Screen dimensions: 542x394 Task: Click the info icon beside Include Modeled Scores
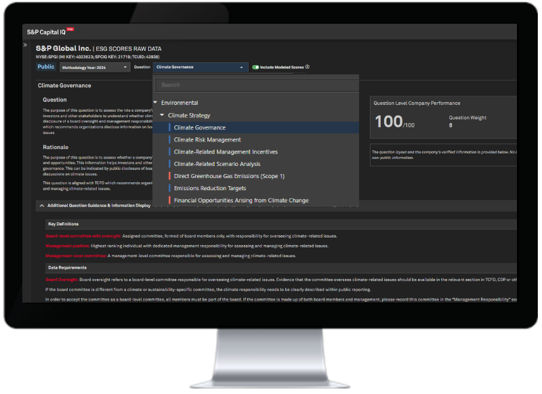pyautogui.click(x=307, y=67)
